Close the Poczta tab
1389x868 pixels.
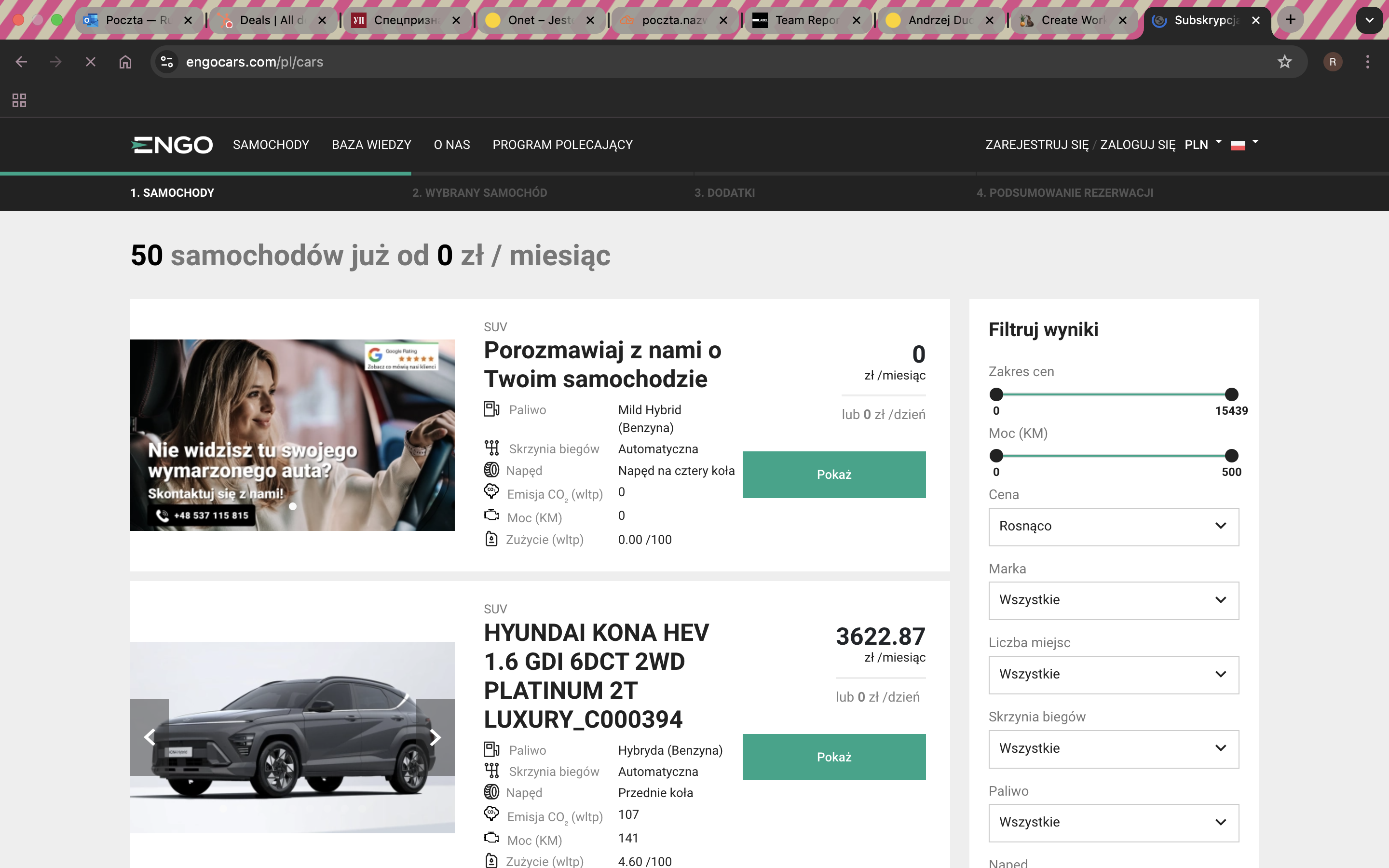pyautogui.click(x=188, y=20)
